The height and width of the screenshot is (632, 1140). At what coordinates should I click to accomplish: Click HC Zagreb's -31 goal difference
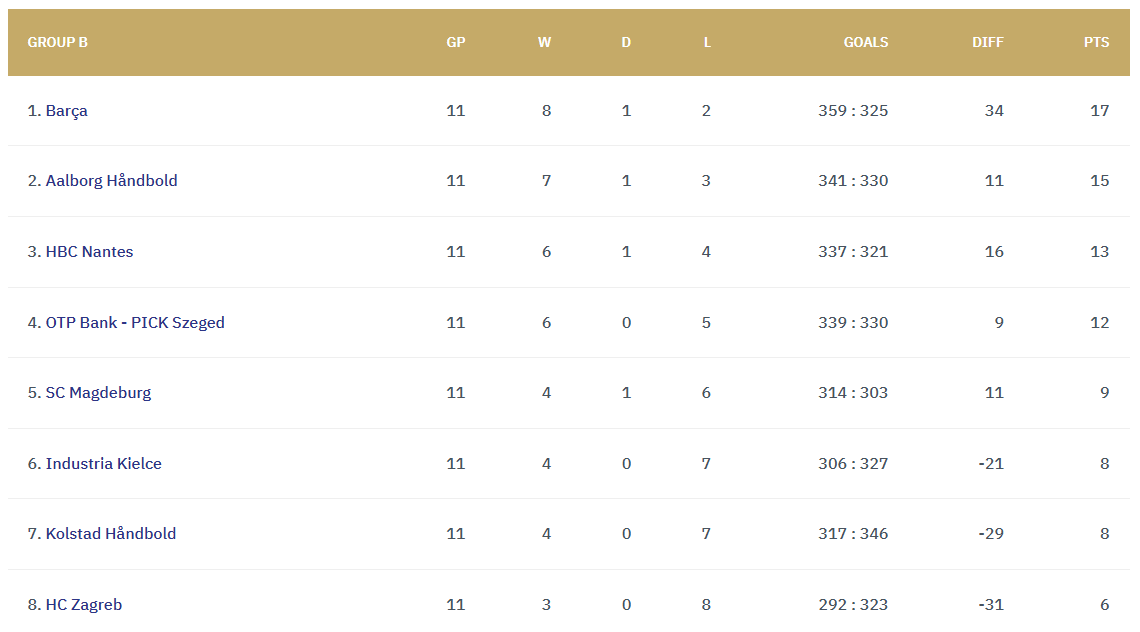click(x=991, y=605)
